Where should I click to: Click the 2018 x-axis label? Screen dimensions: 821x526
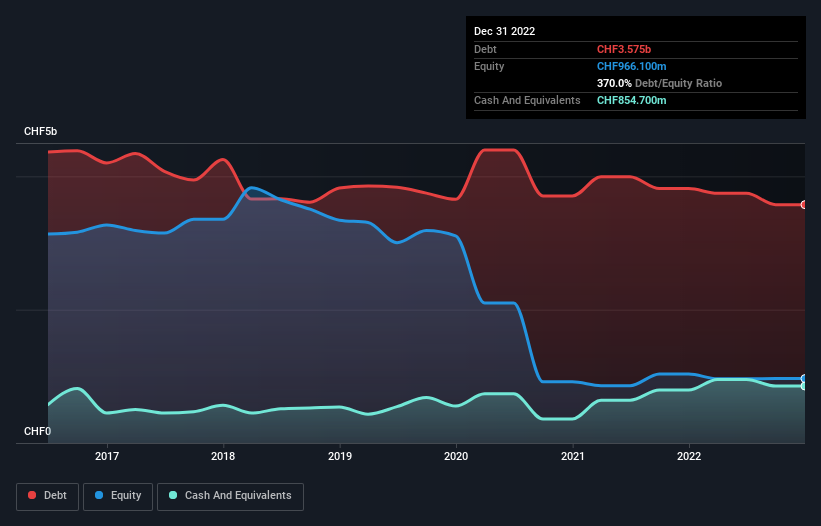(x=223, y=456)
